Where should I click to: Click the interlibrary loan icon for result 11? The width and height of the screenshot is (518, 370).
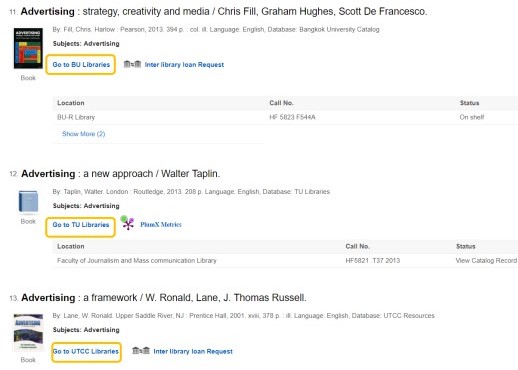click(x=132, y=64)
